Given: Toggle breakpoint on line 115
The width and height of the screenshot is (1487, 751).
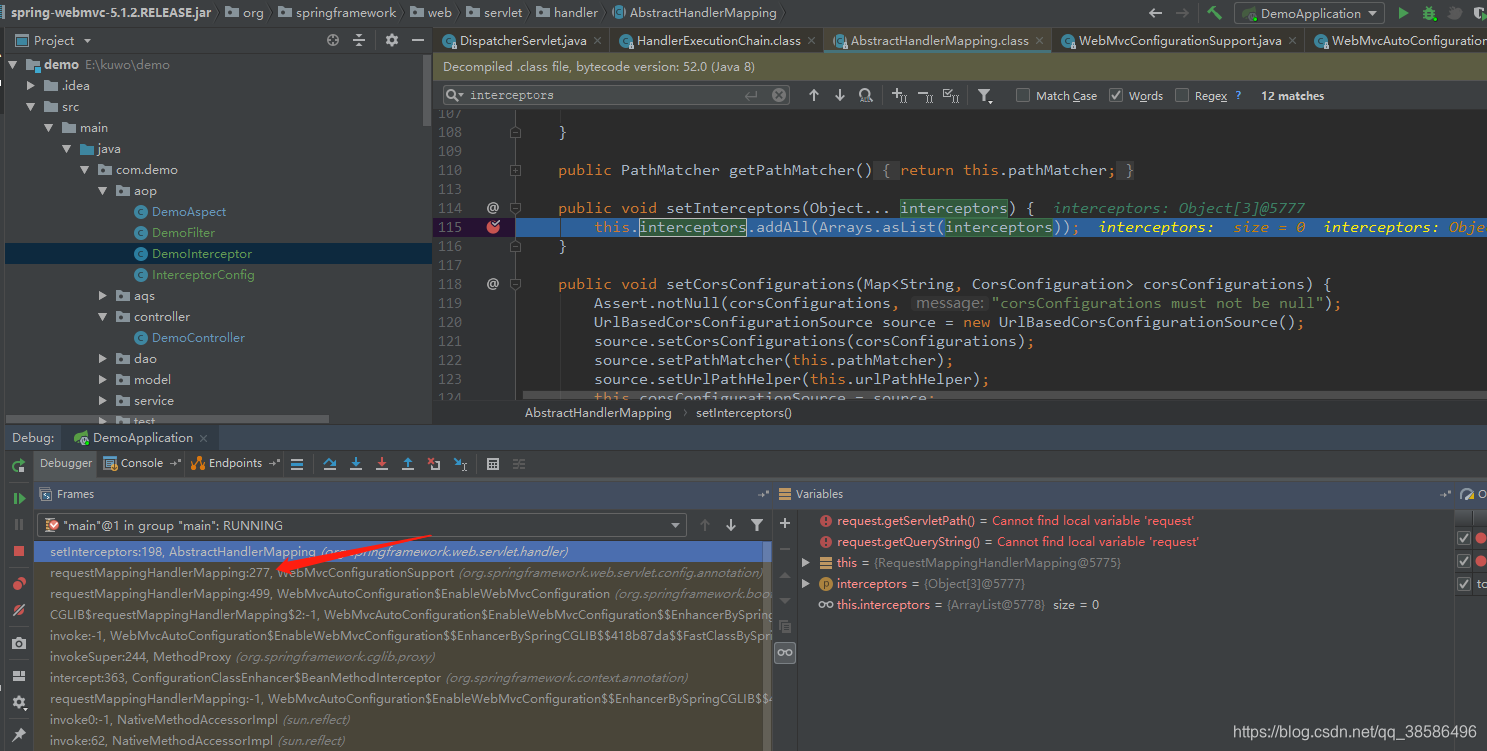Looking at the screenshot, I should 493,227.
